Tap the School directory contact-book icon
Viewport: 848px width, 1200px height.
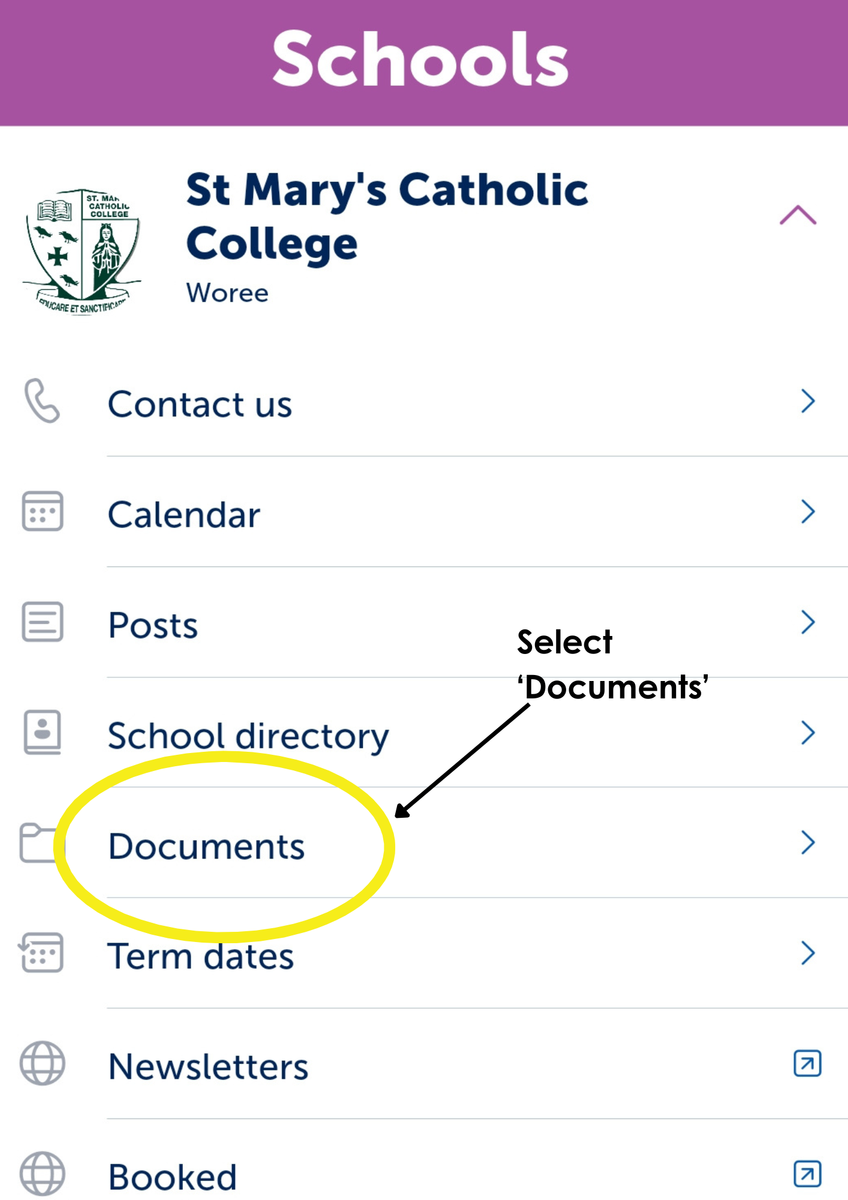coord(42,733)
